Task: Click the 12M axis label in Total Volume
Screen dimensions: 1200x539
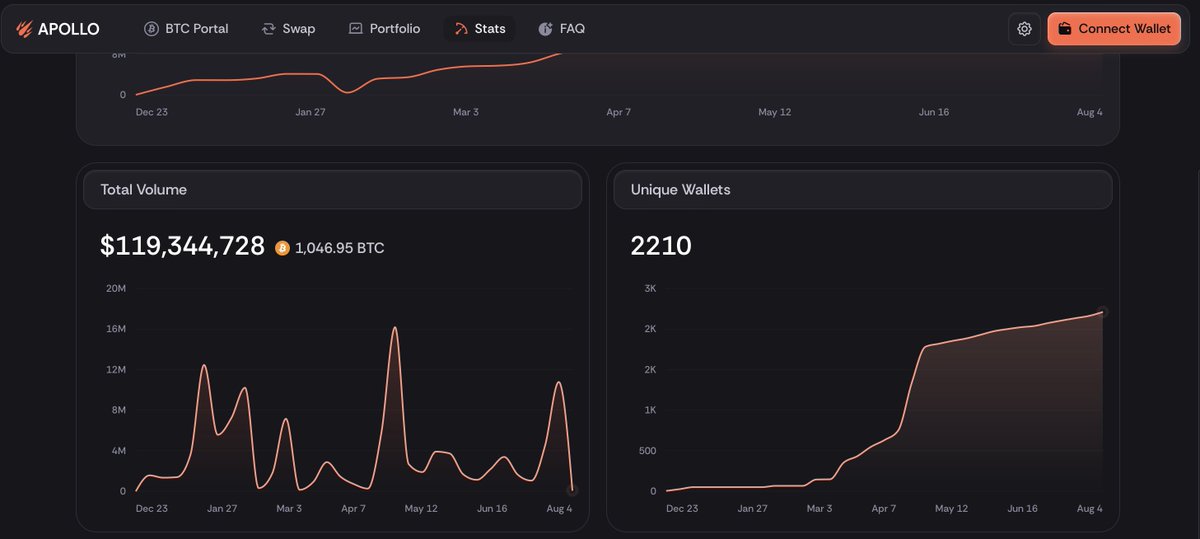Action: 115,370
